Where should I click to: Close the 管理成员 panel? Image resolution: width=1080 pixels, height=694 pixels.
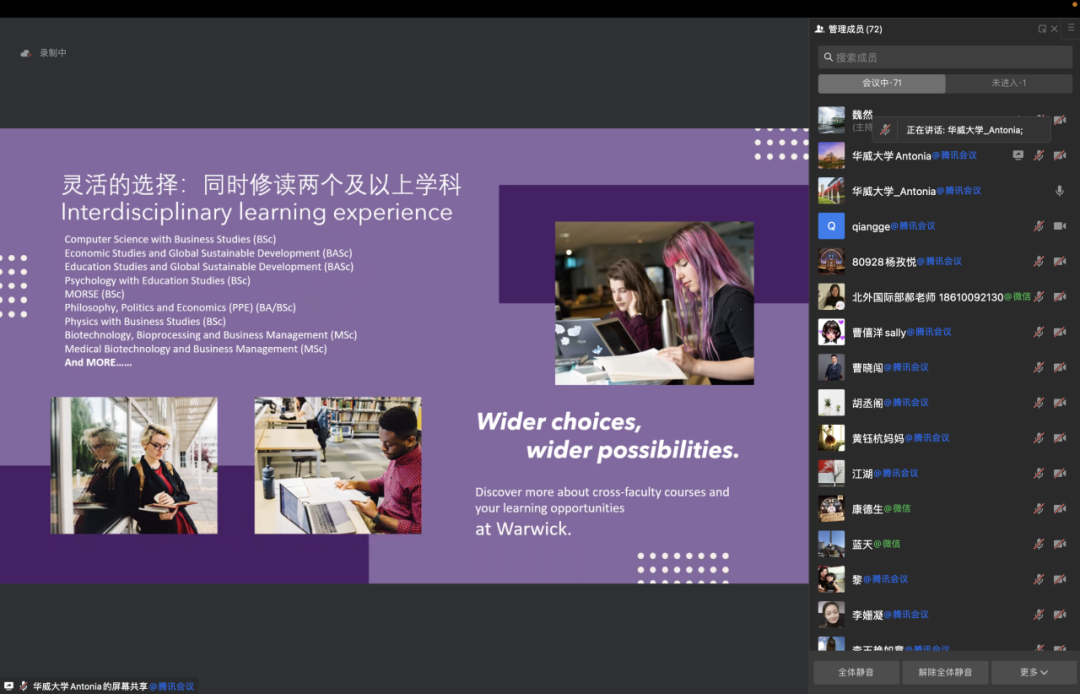coord(1055,29)
